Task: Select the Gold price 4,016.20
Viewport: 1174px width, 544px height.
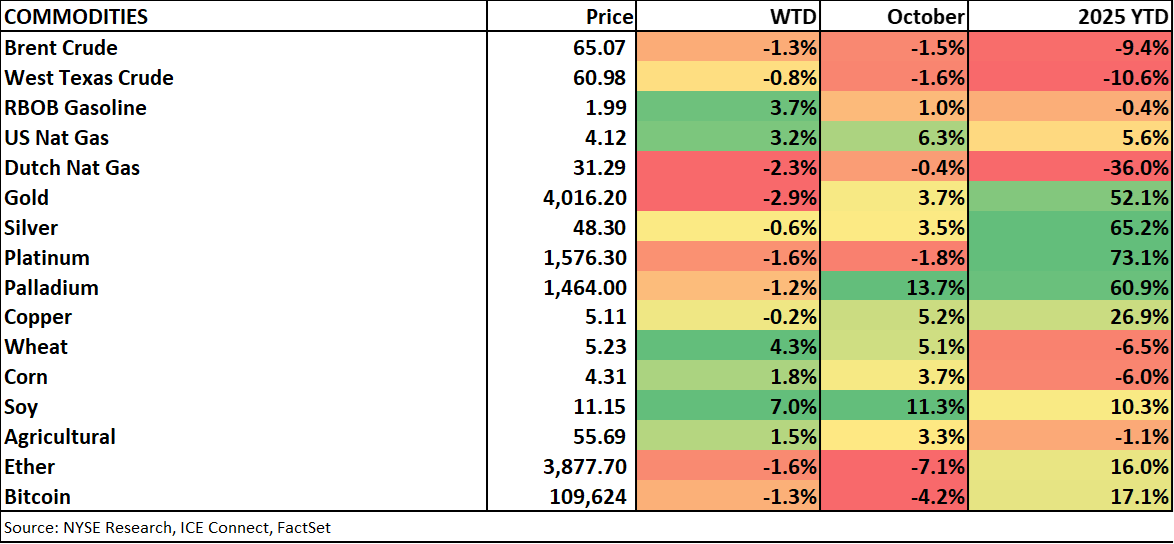Action: [584, 198]
